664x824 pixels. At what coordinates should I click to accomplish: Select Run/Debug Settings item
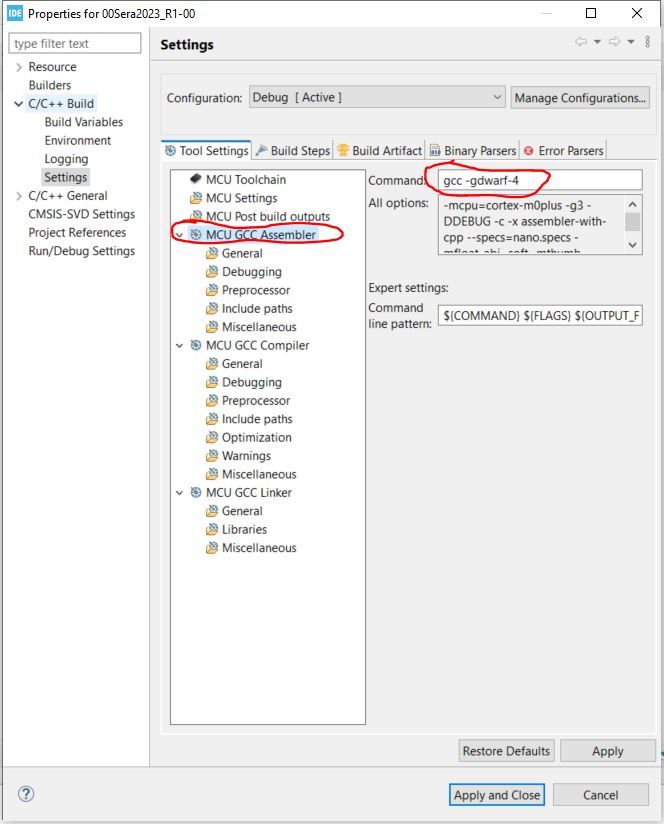(81, 251)
